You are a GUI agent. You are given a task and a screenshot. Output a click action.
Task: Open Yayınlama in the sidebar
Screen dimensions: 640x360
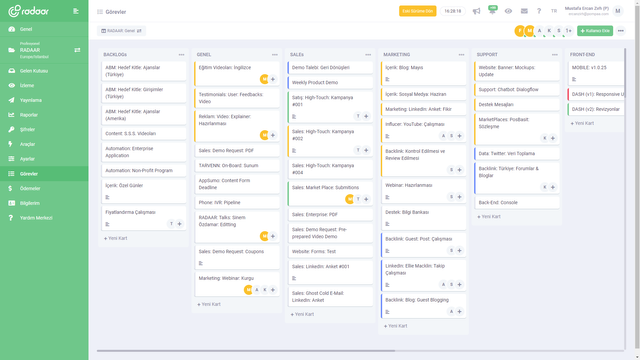[x=44, y=100]
